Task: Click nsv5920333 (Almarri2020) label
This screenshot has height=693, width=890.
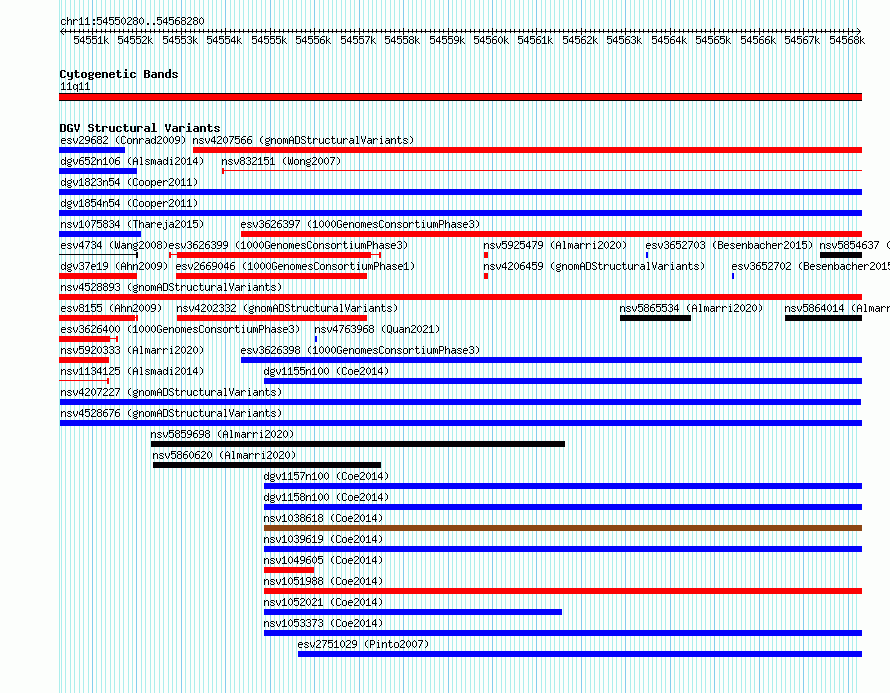Action: pyautogui.click(x=132, y=350)
